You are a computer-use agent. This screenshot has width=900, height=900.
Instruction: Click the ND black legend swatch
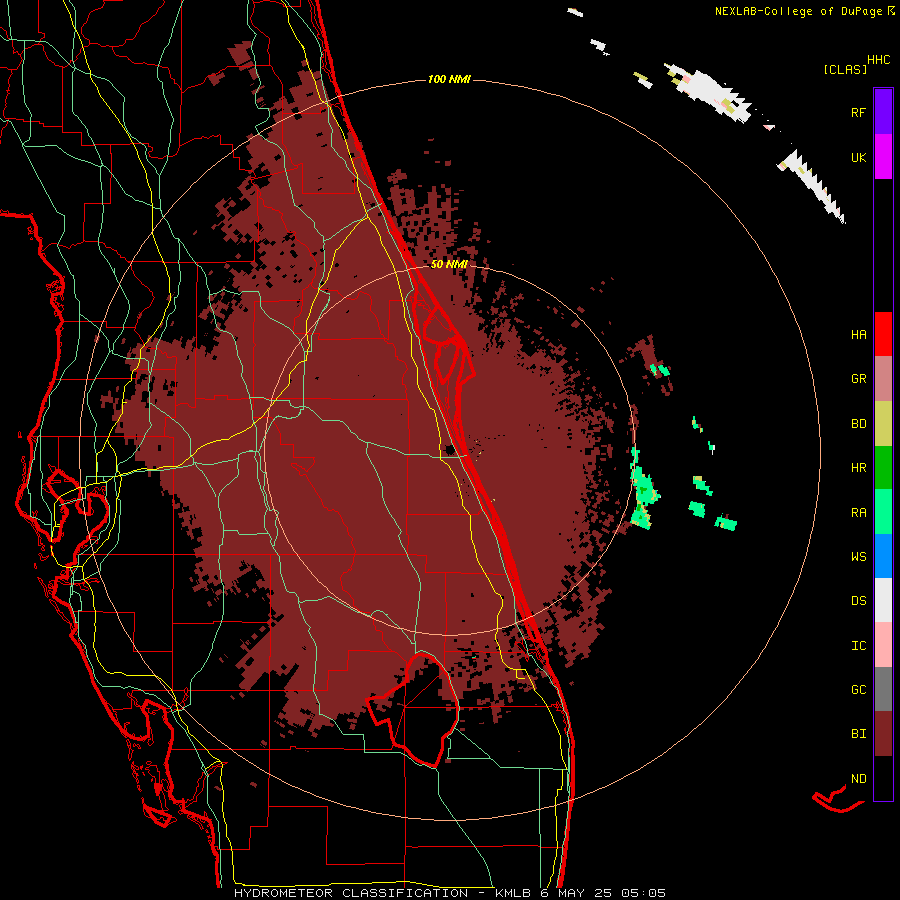(x=883, y=778)
